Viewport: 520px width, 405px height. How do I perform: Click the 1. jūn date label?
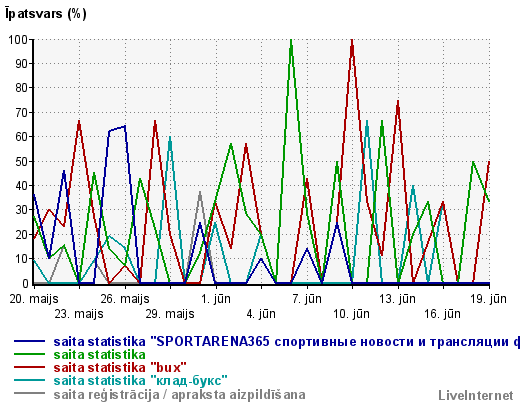point(216,299)
